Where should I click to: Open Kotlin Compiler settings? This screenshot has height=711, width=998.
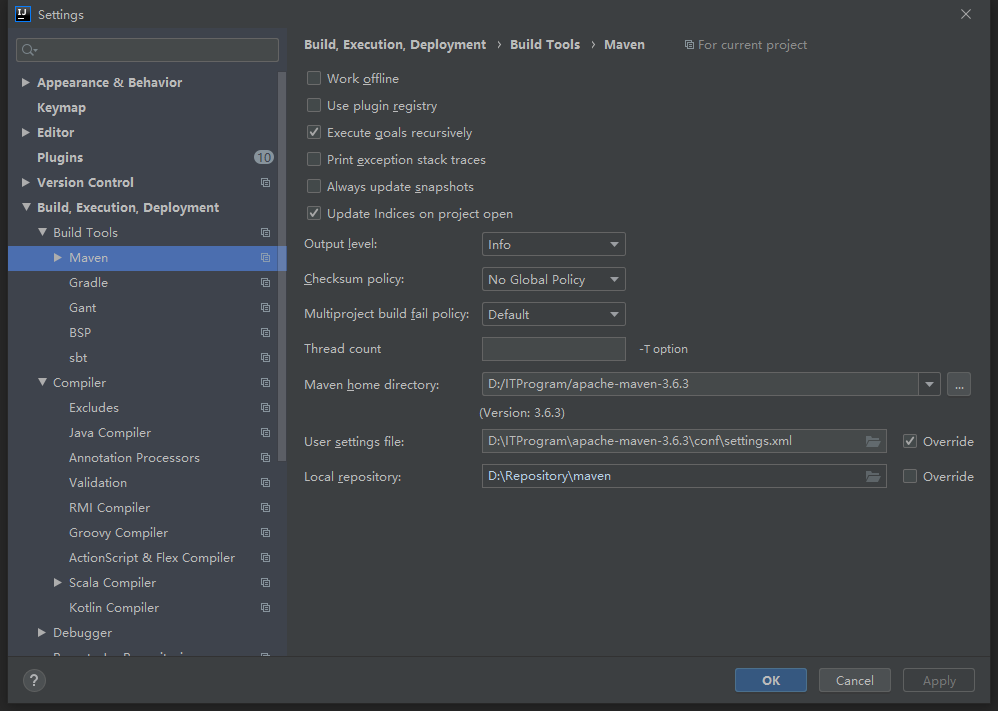point(114,608)
